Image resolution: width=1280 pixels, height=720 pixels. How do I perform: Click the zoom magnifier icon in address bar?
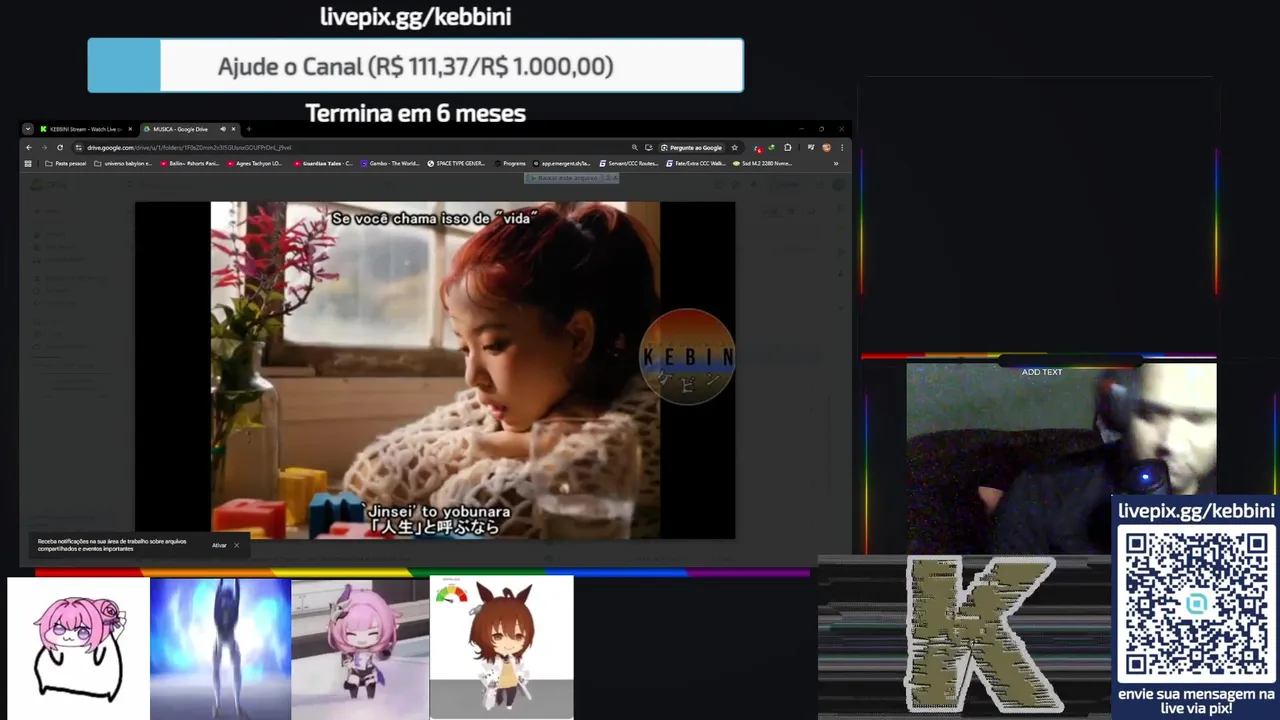pyautogui.click(x=634, y=147)
